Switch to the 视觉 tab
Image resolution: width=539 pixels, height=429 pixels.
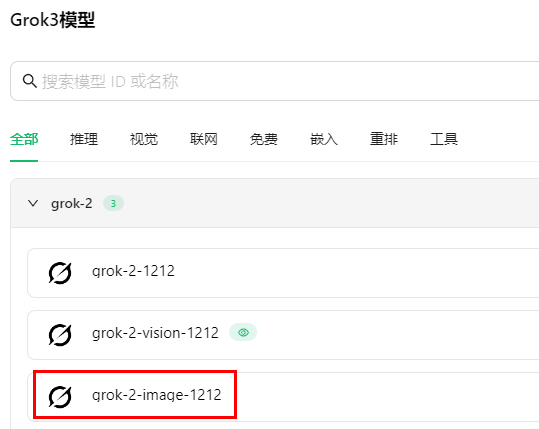(144, 140)
